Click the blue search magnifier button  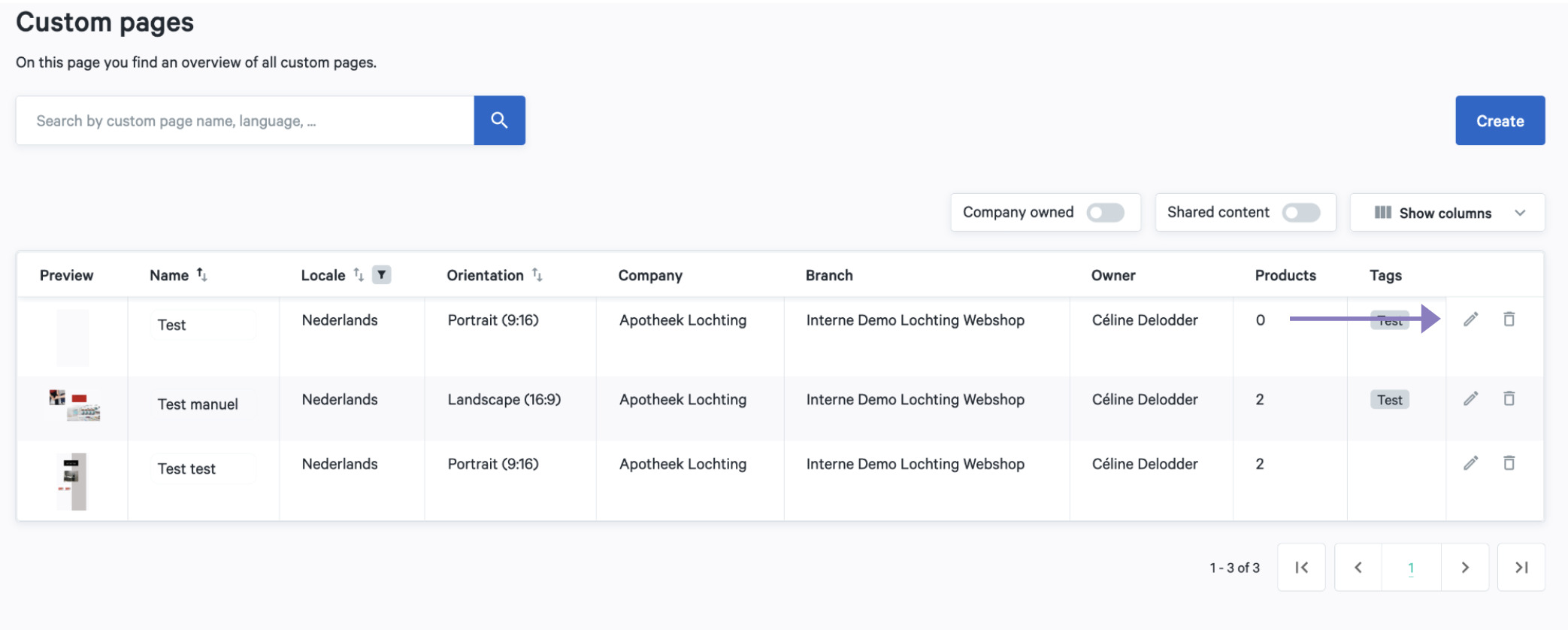point(499,120)
